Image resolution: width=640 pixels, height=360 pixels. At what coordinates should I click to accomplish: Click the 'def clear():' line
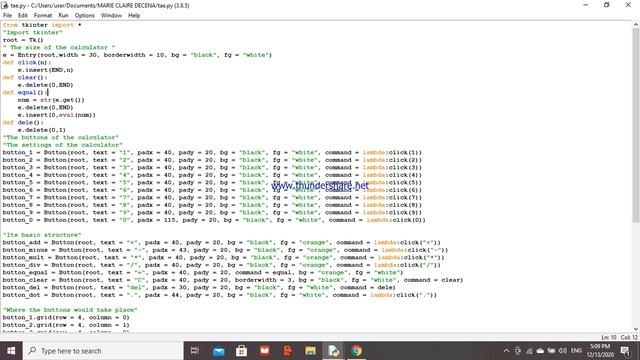click(x=25, y=78)
